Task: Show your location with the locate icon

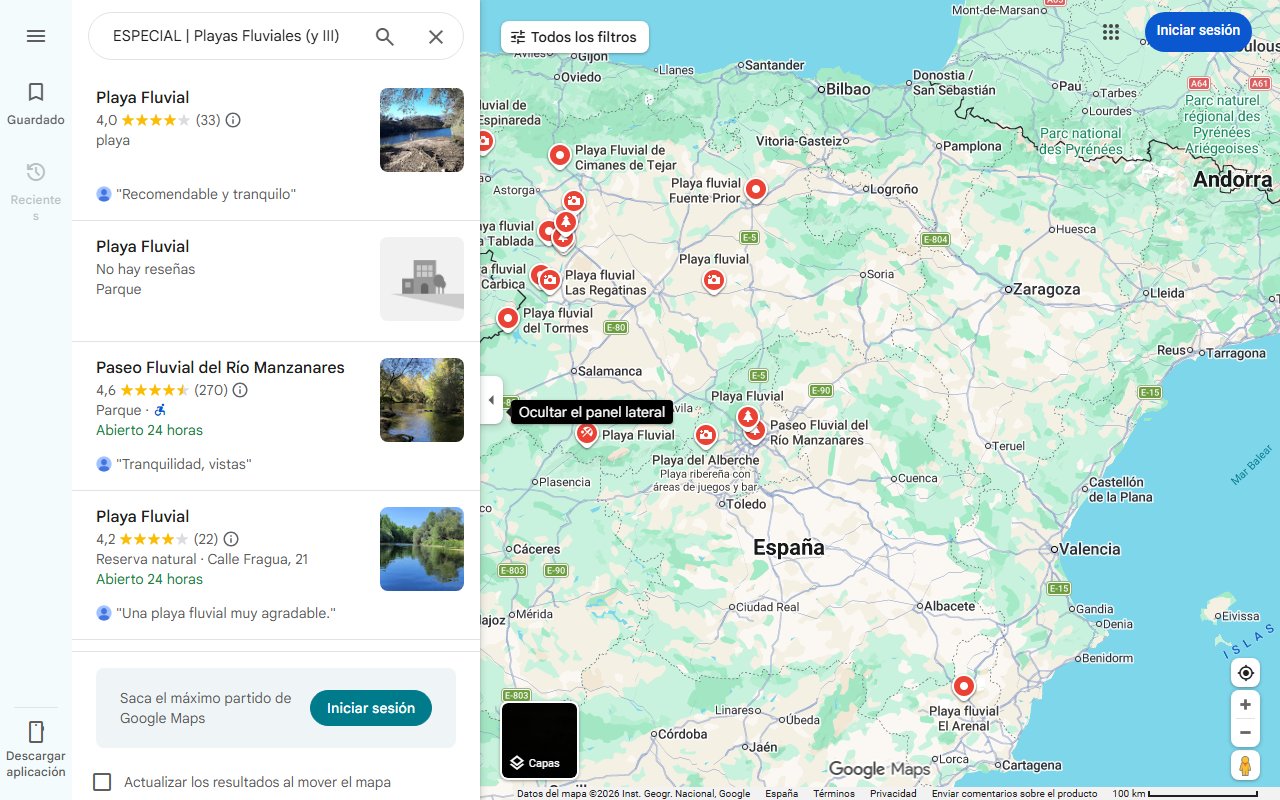Action: (x=1245, y=673)
